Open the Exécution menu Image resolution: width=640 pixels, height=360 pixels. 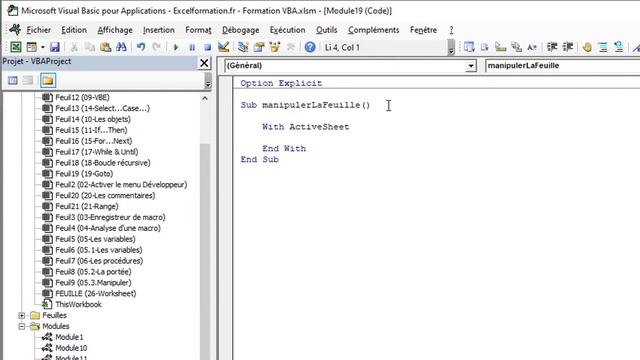(287, 30)
